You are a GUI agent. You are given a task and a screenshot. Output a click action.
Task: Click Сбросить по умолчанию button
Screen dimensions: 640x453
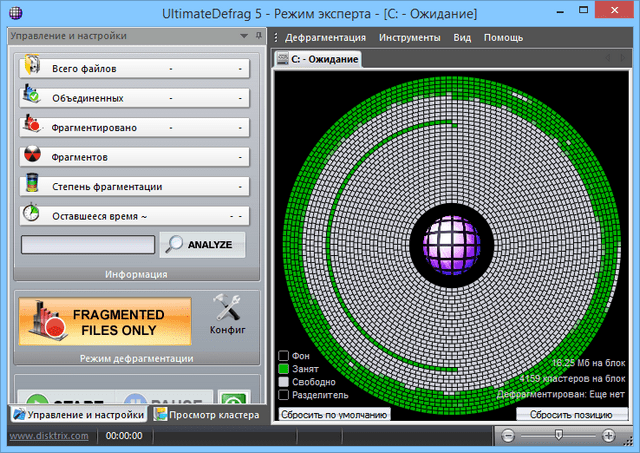(x=333, y=414)
